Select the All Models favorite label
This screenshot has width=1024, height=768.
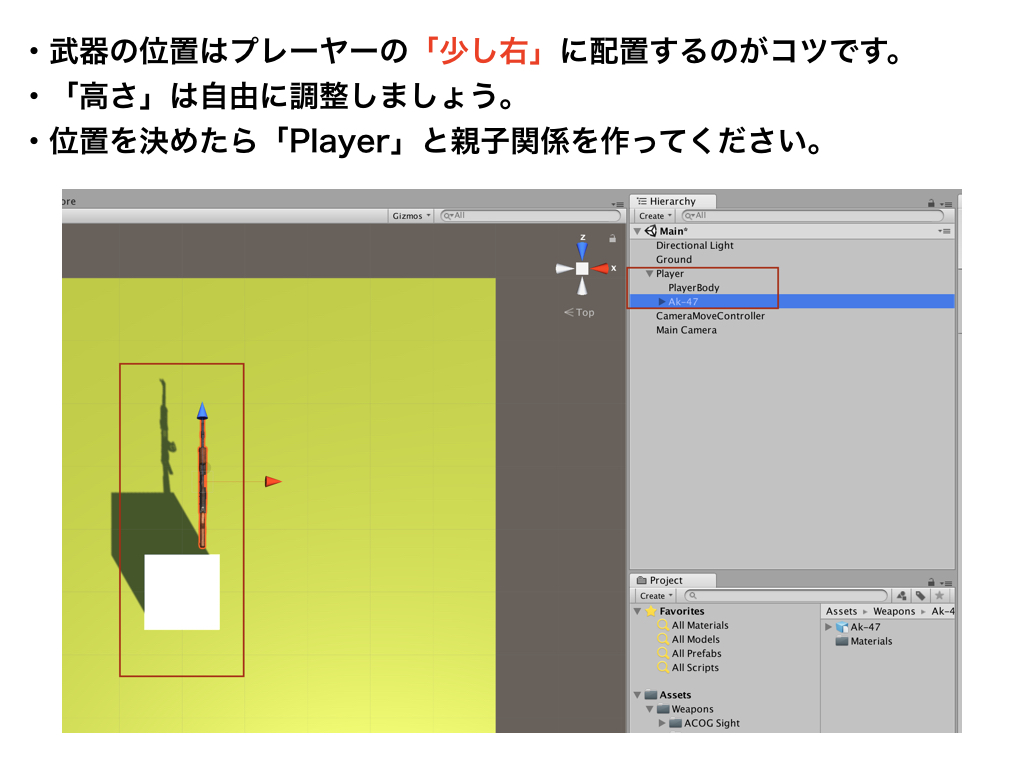[696, 639]
